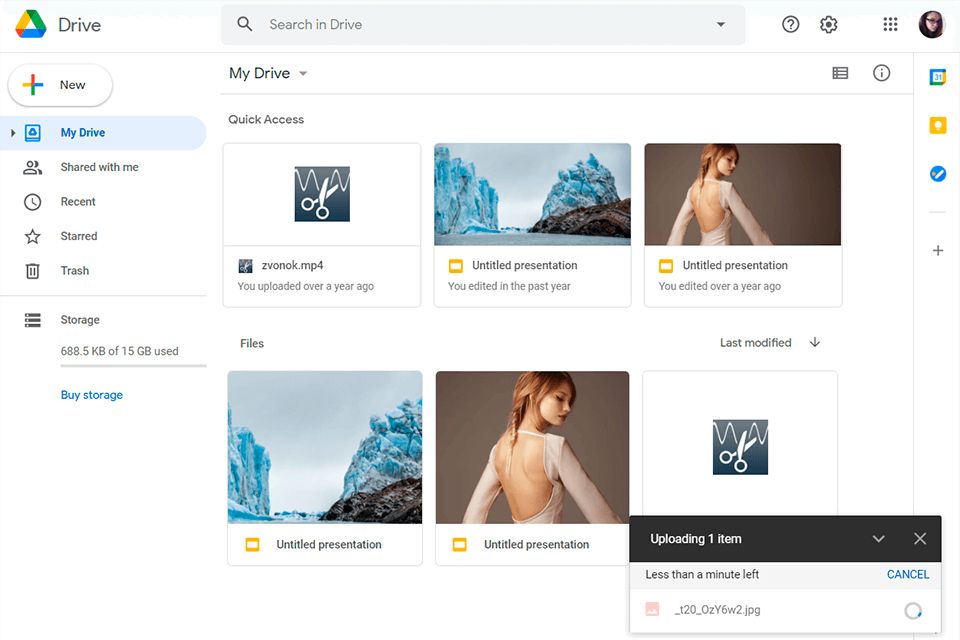Image resolution: width=960 pixels, height=640 pixels.
Task: Cancel the upload of _t20_OzY6w2.jpg
Action: click(x=907, y=574)
